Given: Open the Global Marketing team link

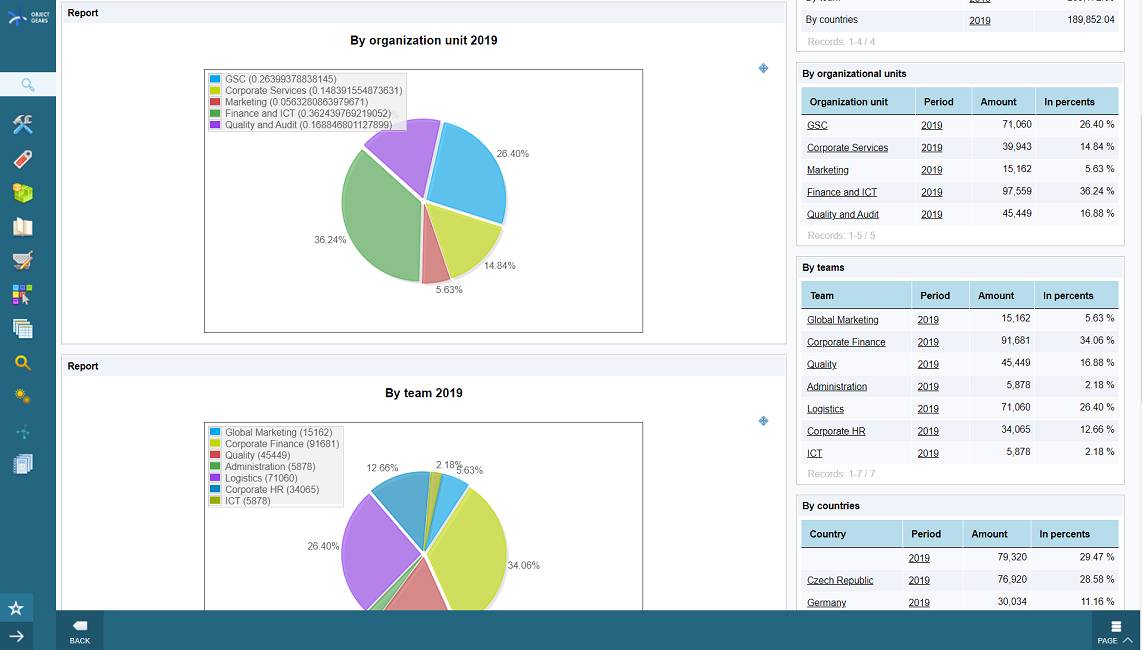Looking at the screenshot, I should (x=843, y=320).
